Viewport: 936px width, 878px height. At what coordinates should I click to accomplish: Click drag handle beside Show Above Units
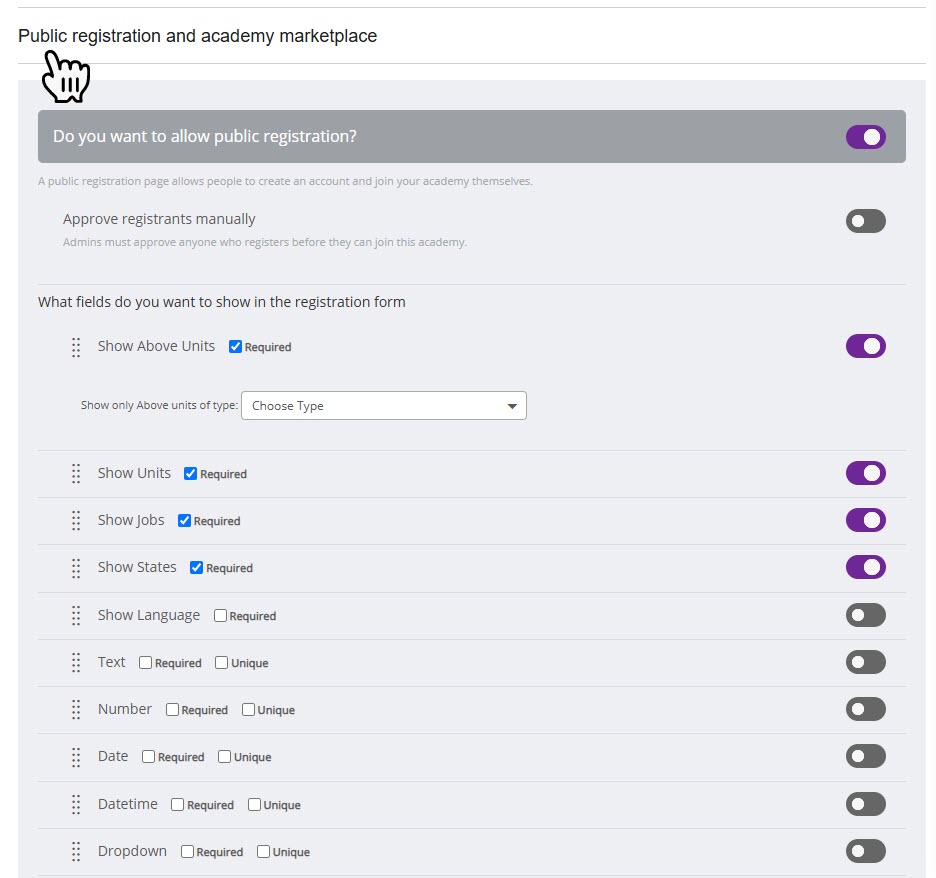point(76,347)
